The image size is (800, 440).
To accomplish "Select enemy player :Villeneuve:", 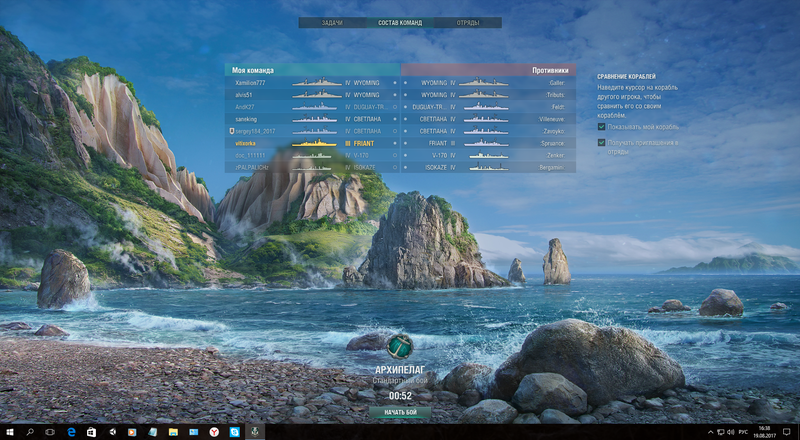I will click(x=552, y=119).
